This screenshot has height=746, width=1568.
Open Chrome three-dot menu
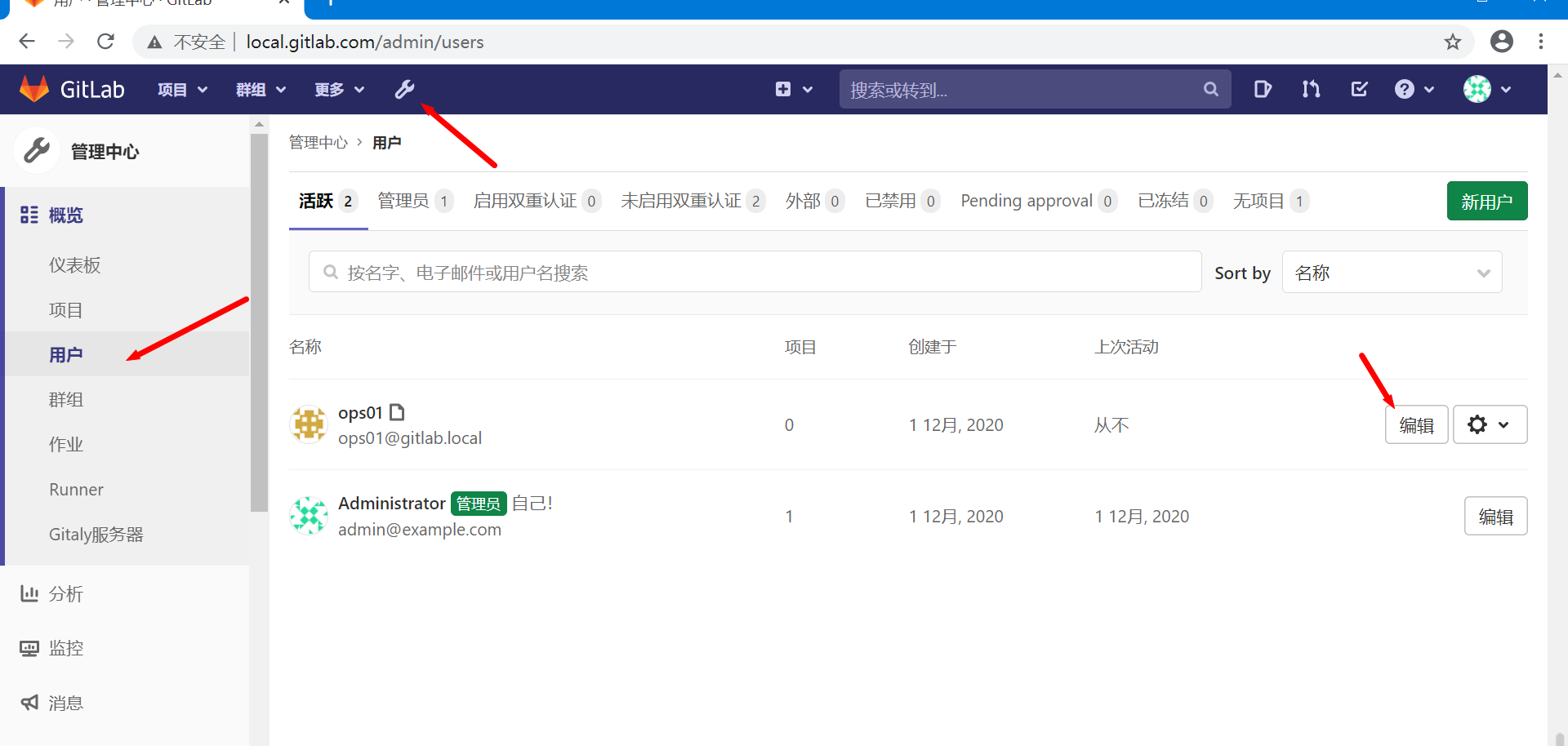point(1540,42)
